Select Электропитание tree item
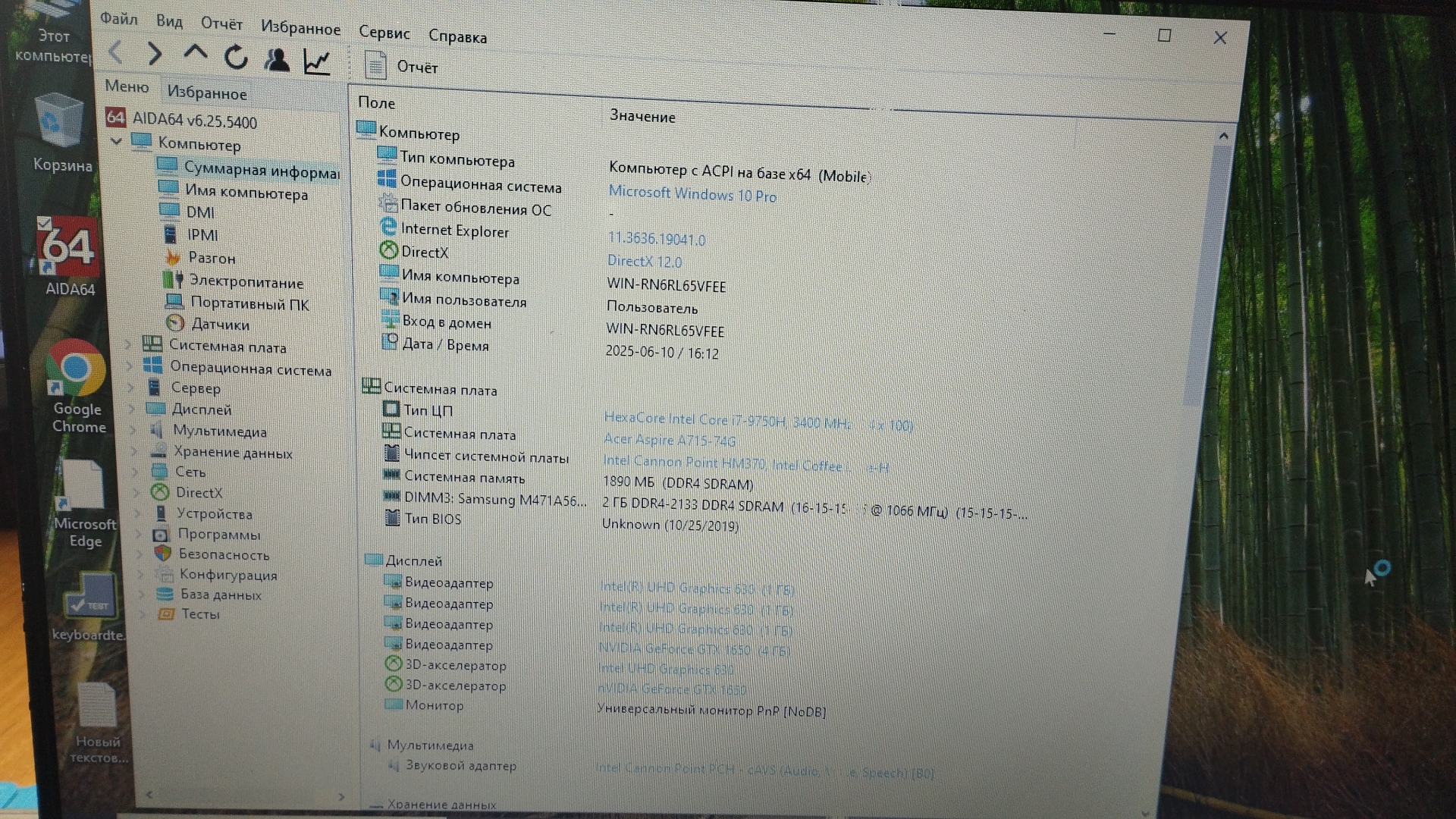Viewport: 1456px width, 819px height. click(x=246, y=282)
